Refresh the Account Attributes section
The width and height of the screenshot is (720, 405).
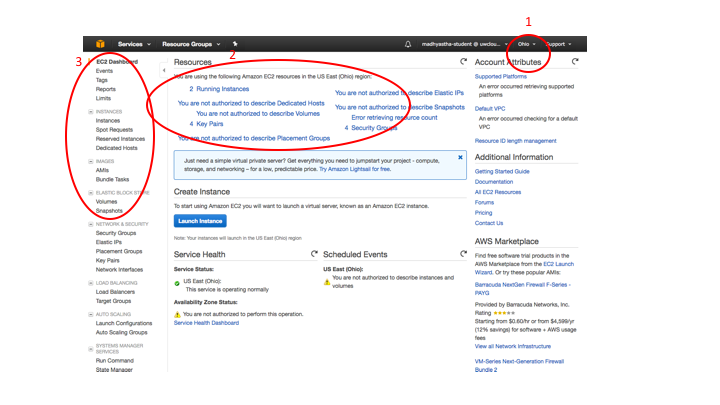pyautogui.click(x=575, y=62)
